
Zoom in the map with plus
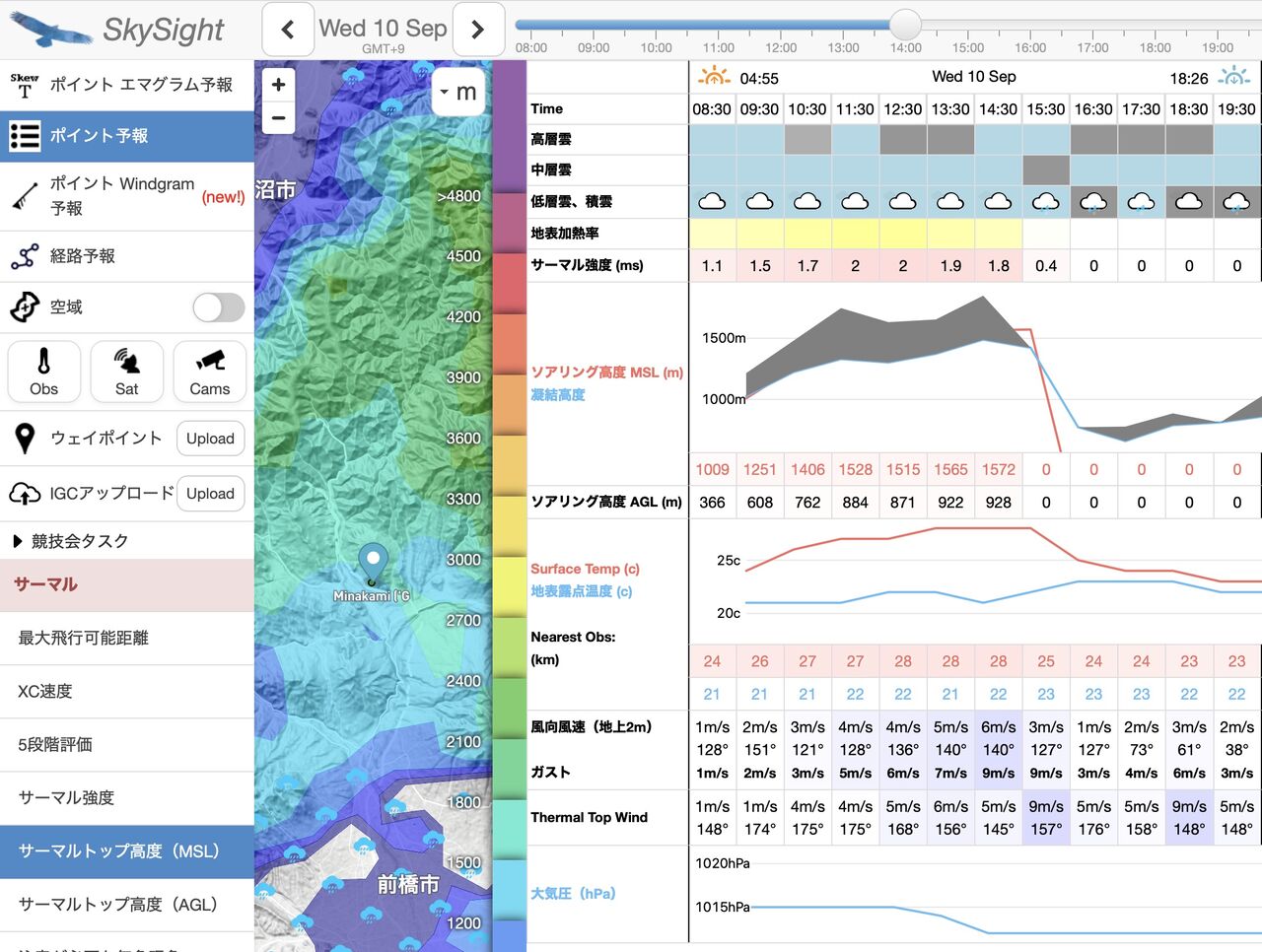click(x=279, y=85)
